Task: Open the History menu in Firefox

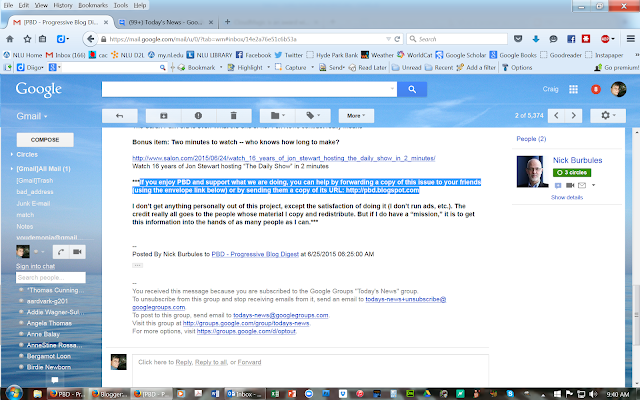Action: 63,5
